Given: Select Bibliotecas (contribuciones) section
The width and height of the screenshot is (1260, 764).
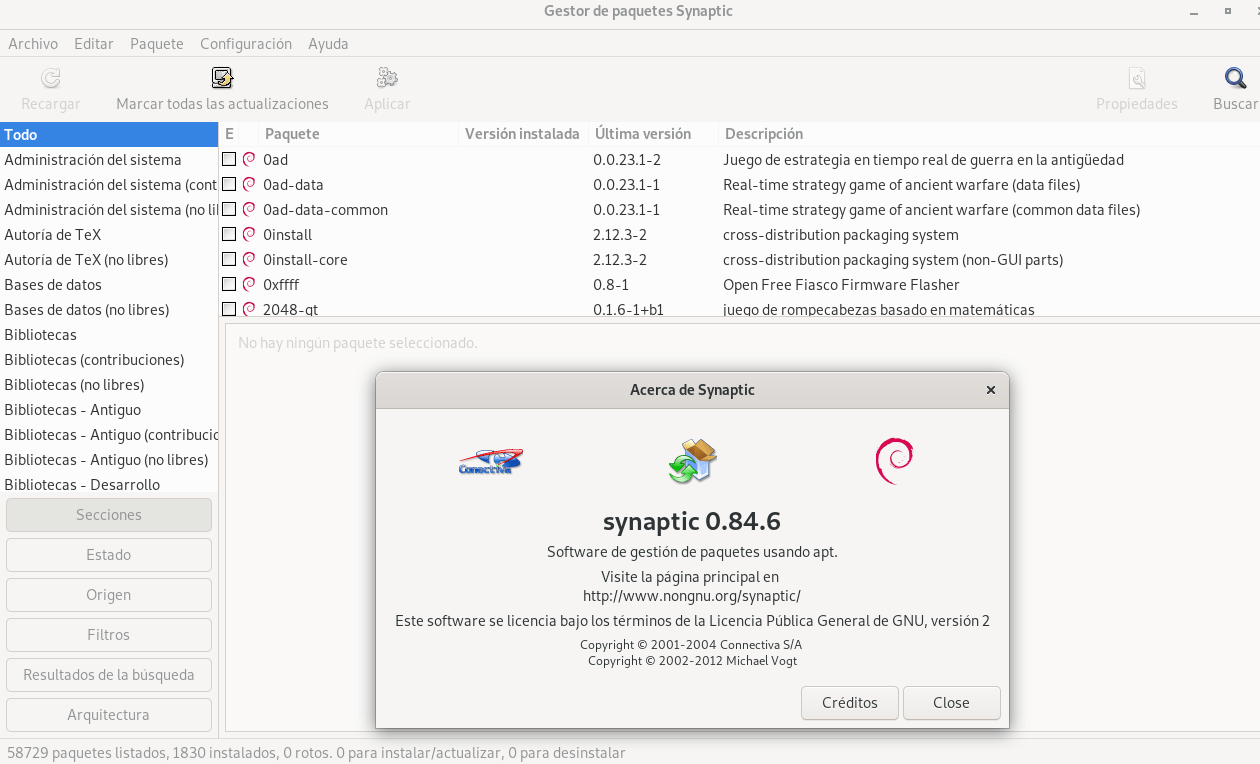Looking at the screenshot, I should pos(109,360).
